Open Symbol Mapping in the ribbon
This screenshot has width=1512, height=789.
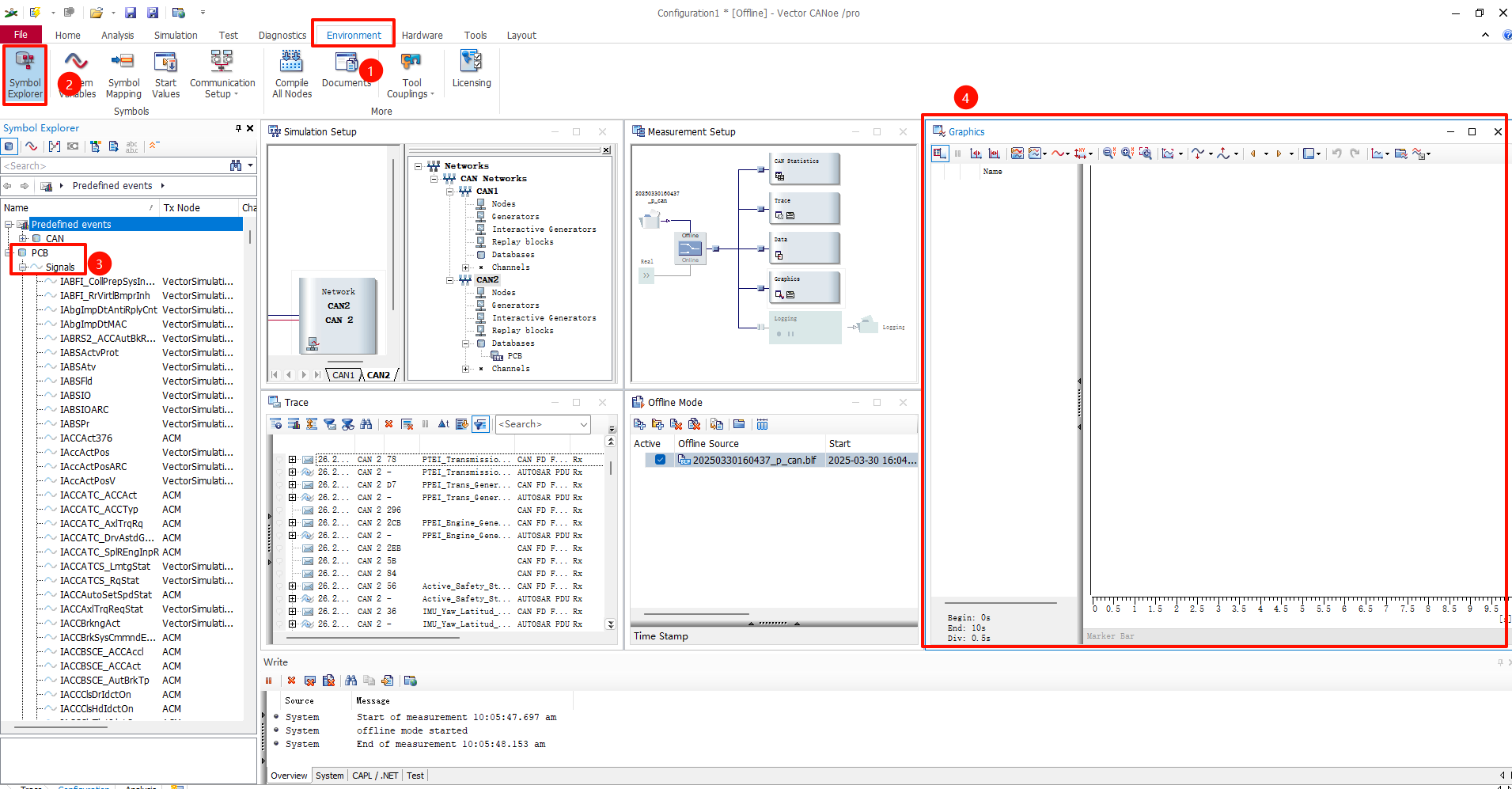tap(123, 74)
